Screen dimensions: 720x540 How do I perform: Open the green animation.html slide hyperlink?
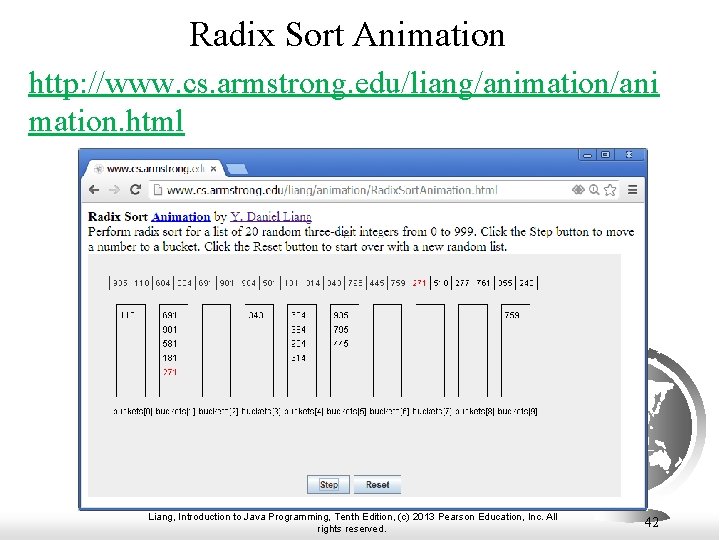(344, 102)
